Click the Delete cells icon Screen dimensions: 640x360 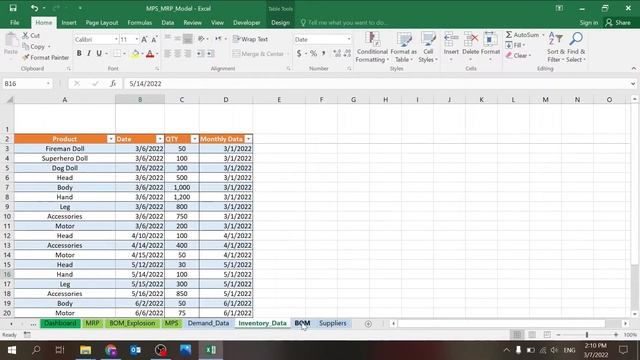pyautogui.click(x=471, y=40)
